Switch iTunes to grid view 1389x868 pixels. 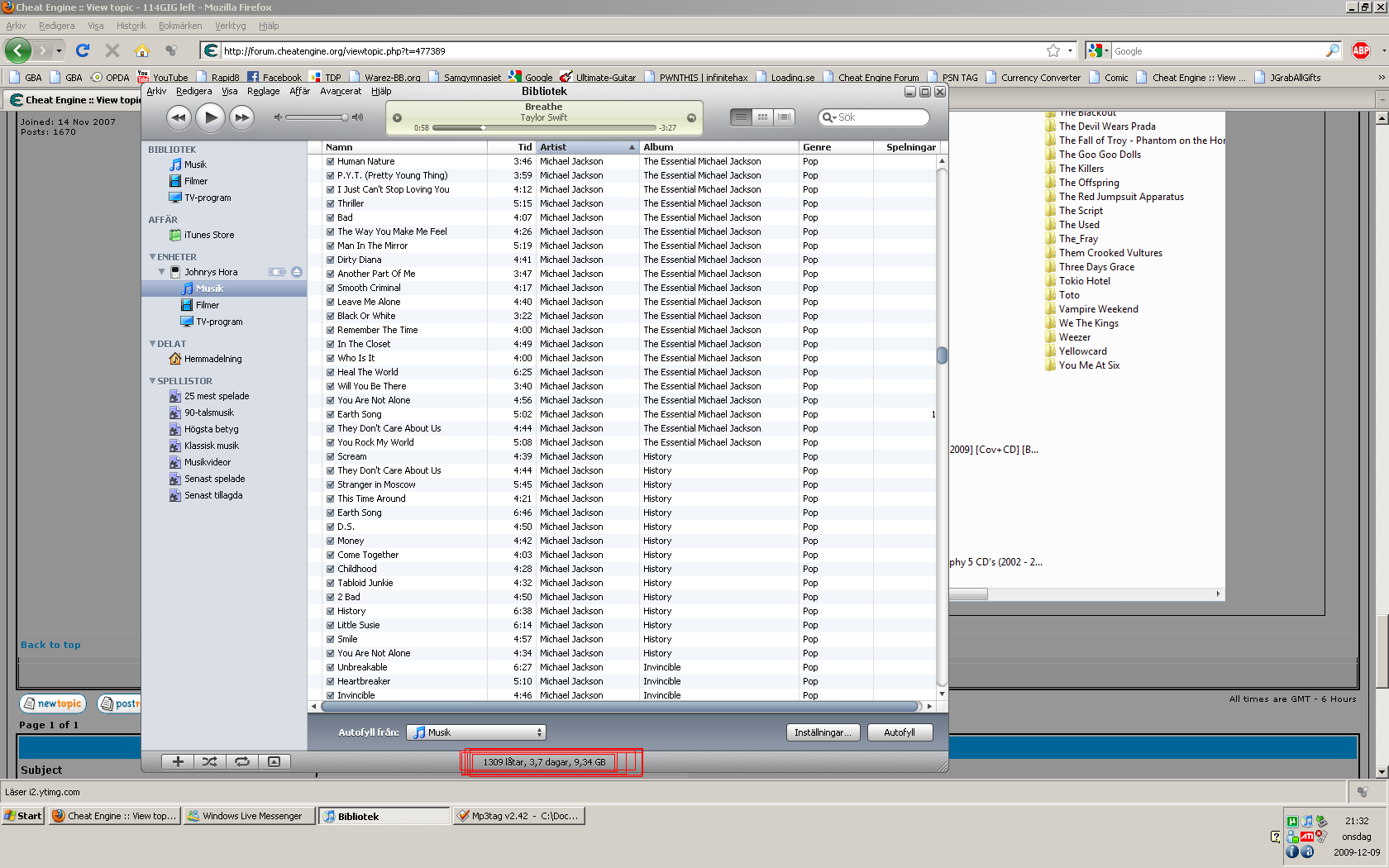763,117
